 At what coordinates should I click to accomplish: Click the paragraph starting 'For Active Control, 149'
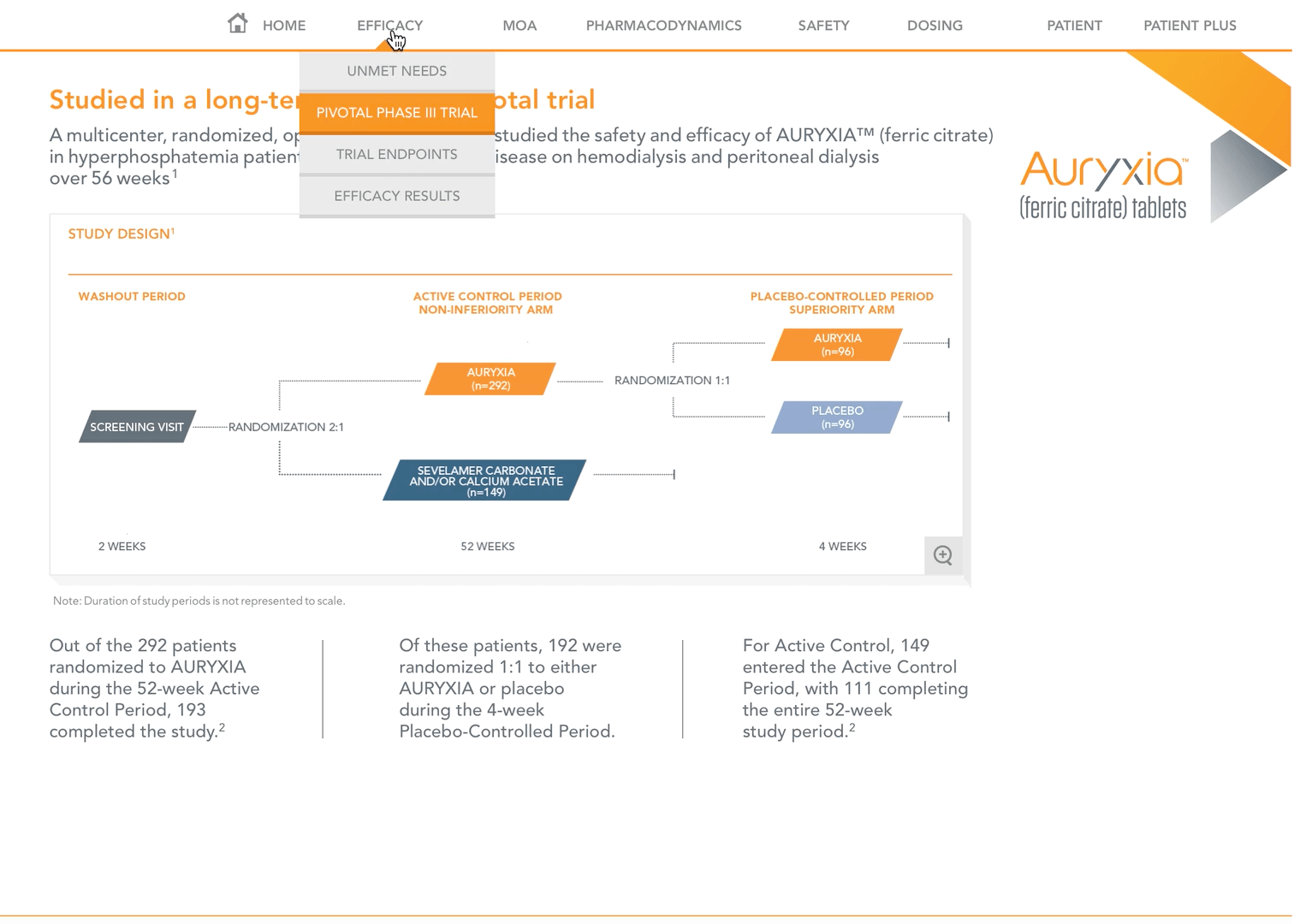[x=855, y=689]
